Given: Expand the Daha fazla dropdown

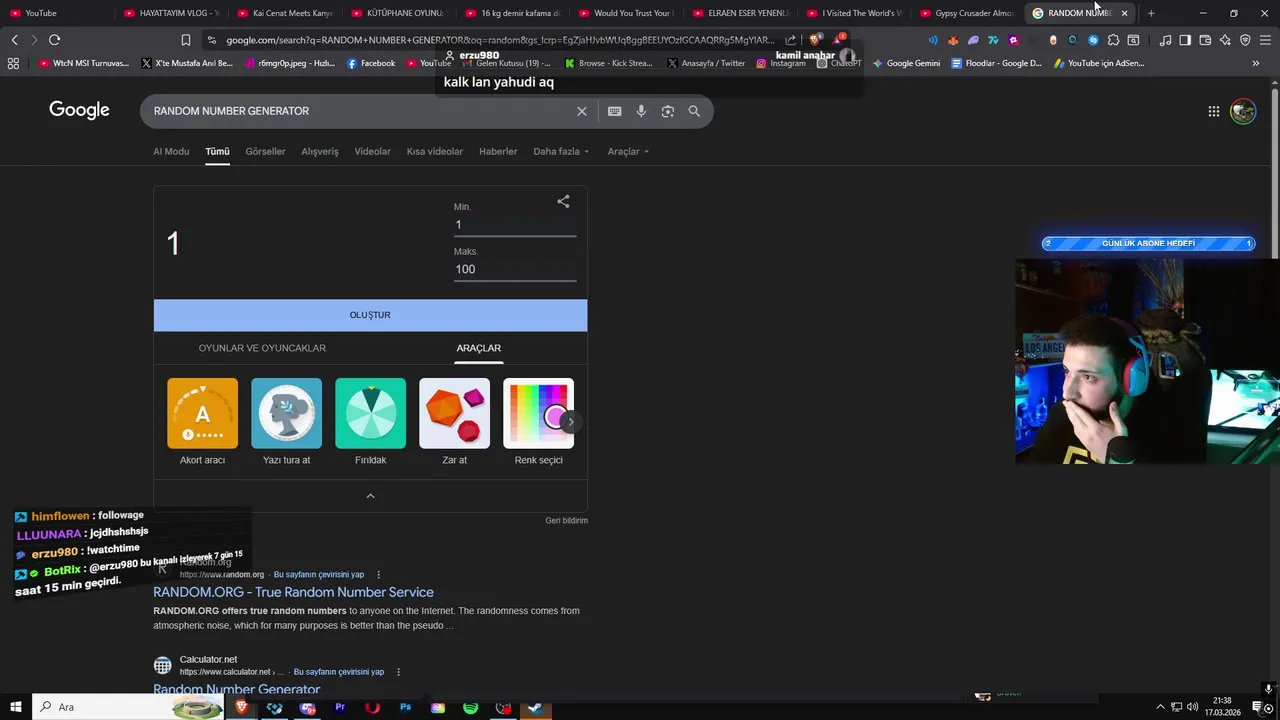Looking at the screenshot, I should 561,152.
